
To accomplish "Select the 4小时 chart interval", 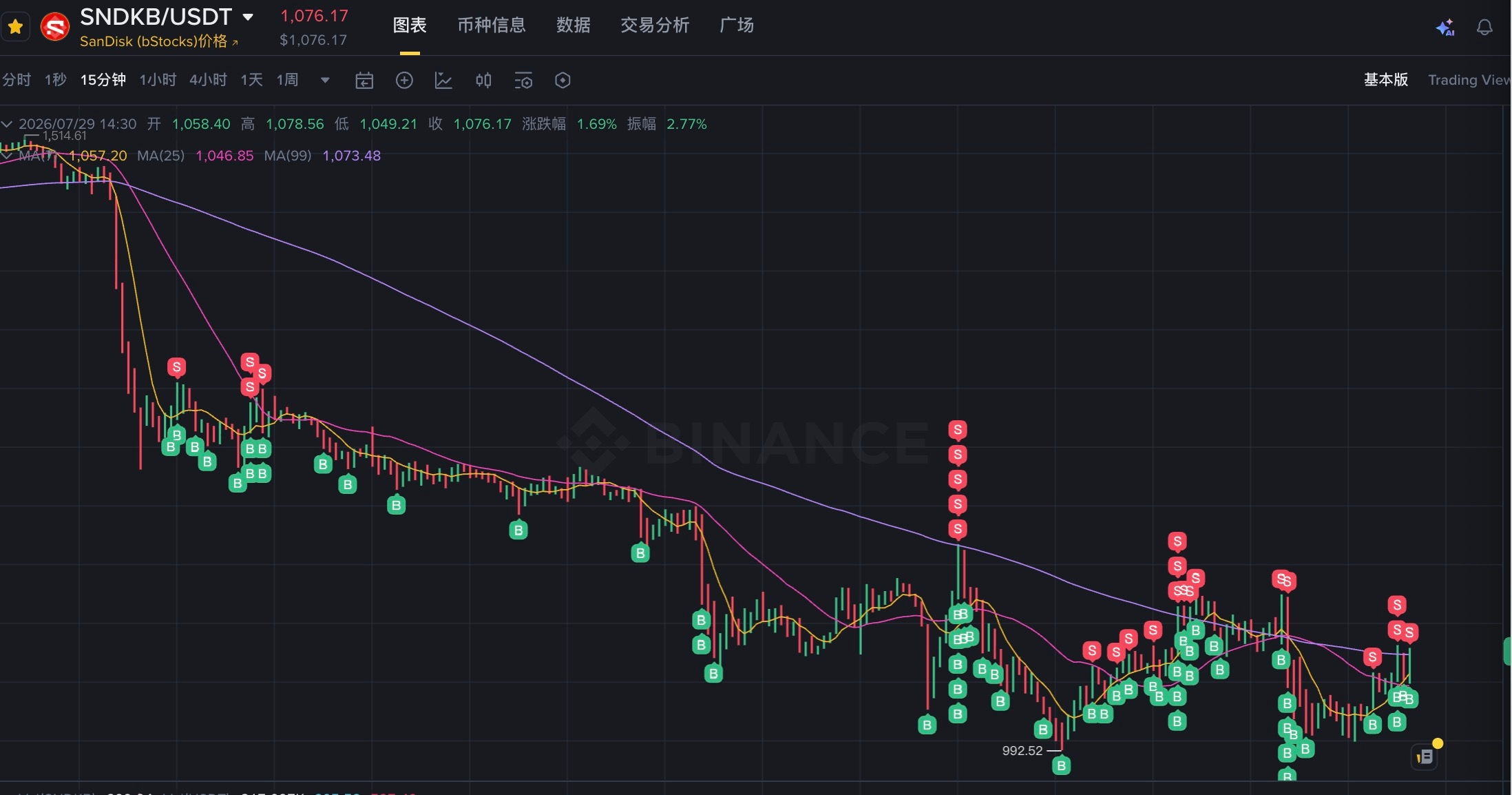I will point(209,80).
